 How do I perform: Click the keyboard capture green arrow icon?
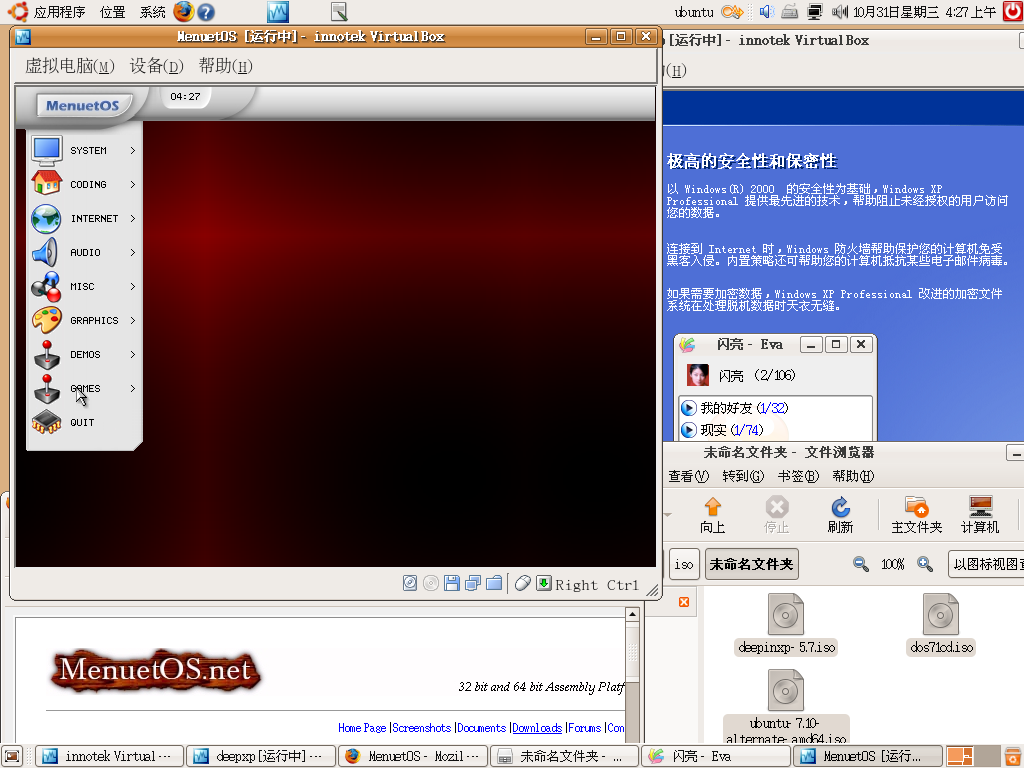543,583
